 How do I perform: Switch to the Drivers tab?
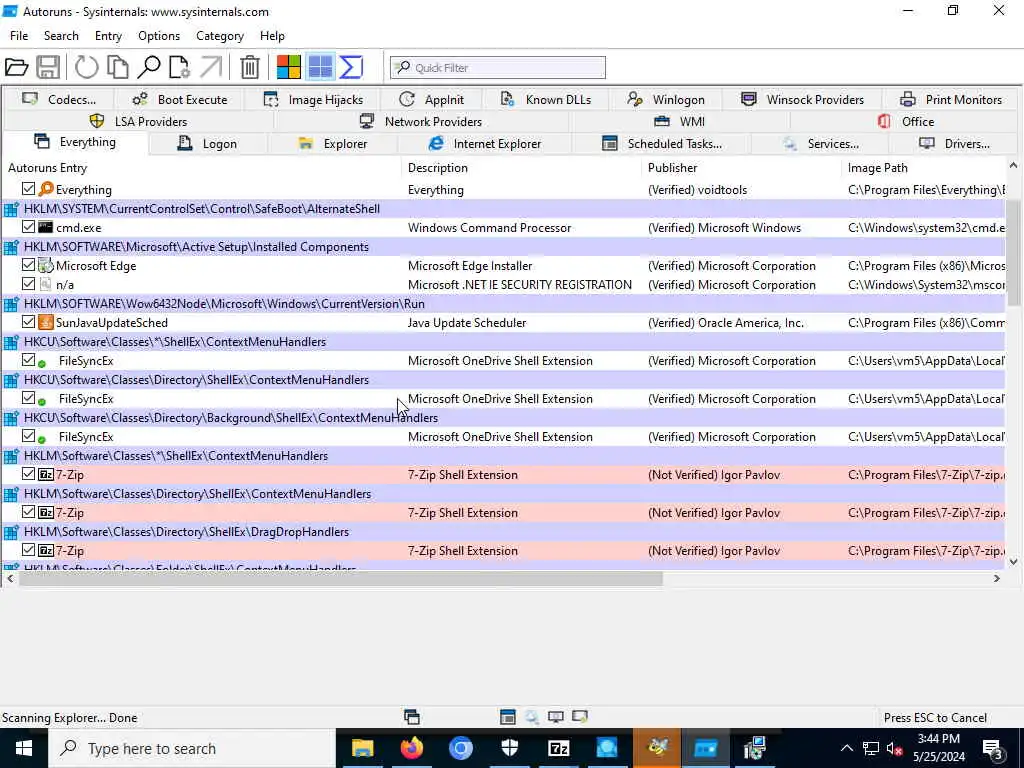[x=954, y=144]
